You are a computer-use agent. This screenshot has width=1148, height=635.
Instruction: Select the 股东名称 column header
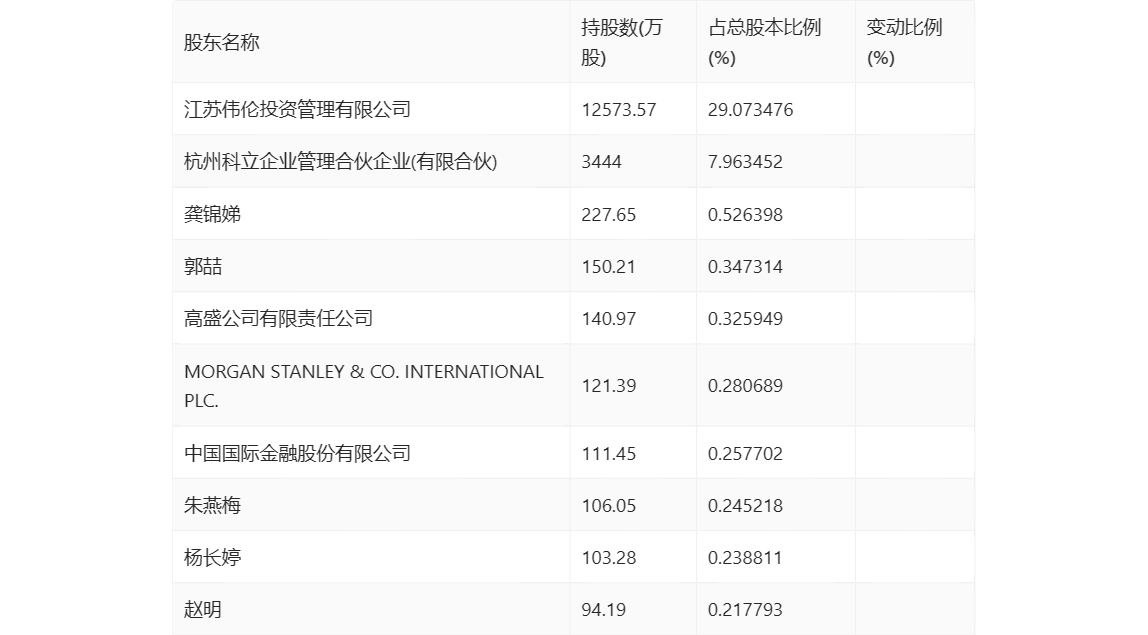(x=222, y=42)
